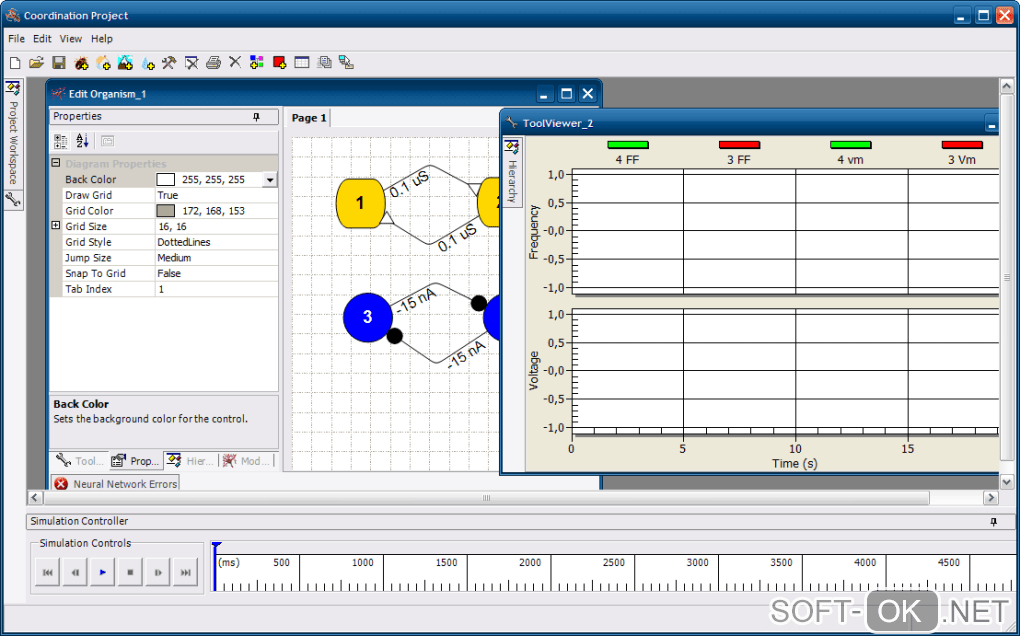
Task: Click the vertical scrollbar down arrow
Action: pos(1006,482)
